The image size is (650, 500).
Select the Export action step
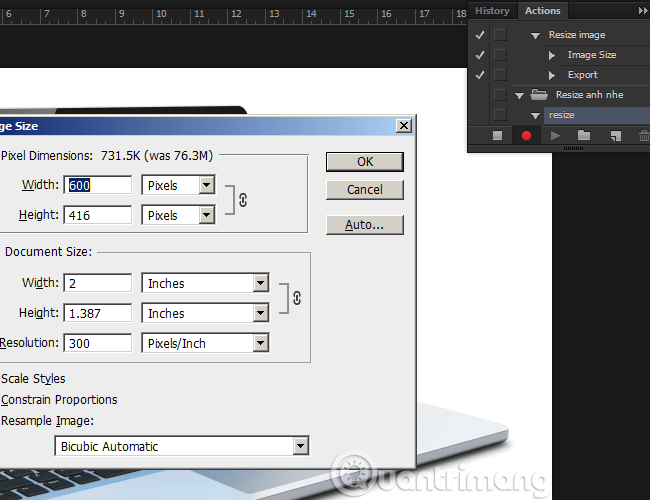coord(582,75)
